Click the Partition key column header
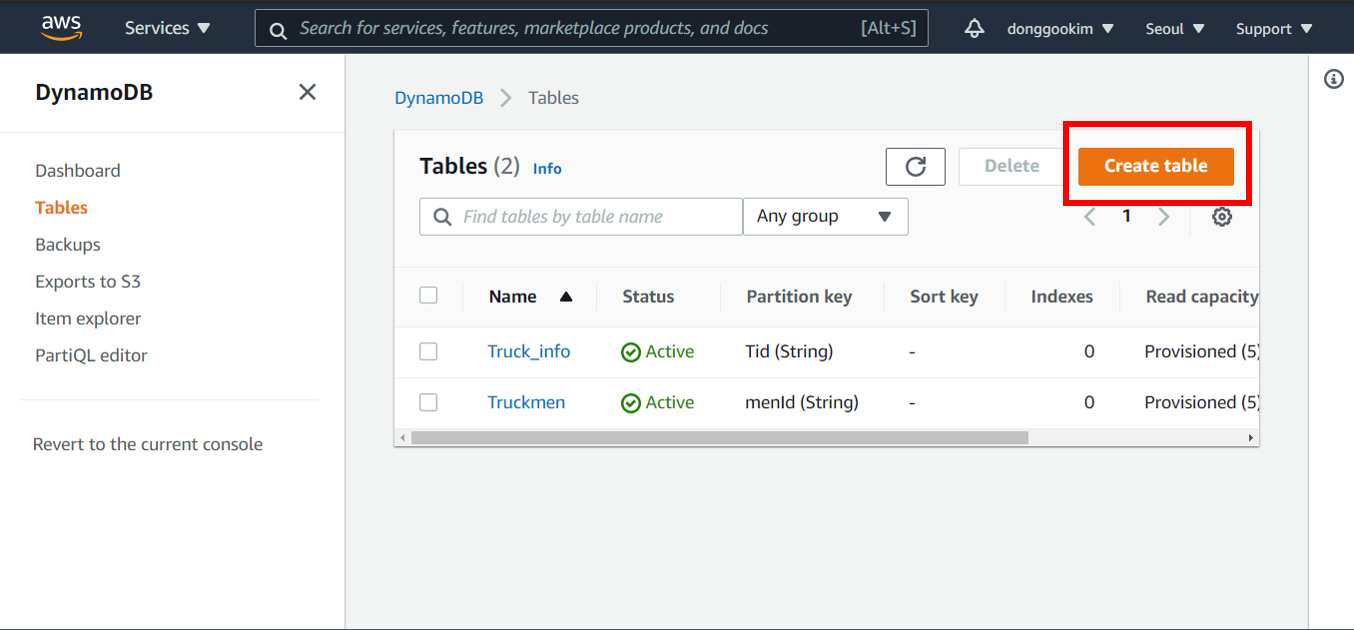This screenshot has width=1354, height=630. (799, 296)
